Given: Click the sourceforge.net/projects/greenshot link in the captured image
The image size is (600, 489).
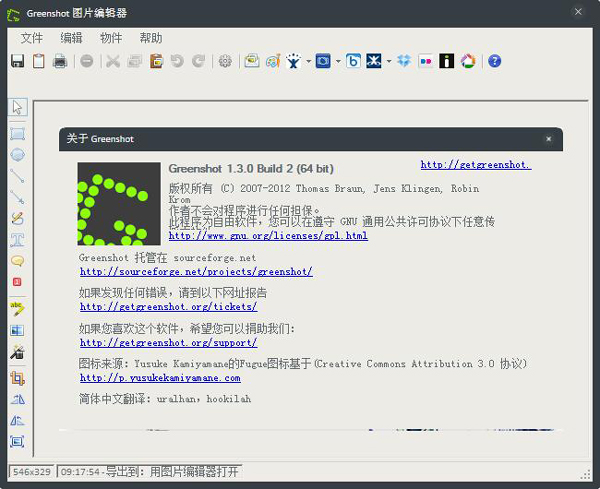Looking at the screenshot, I should (196, 272).
